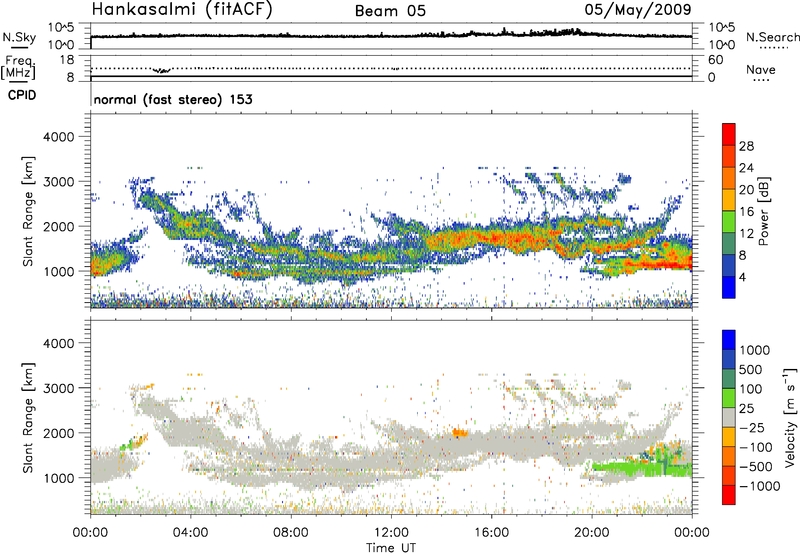The image size is (800, 554).
Task: Click the '2000' tick of power panel
Action: point(58,226)
